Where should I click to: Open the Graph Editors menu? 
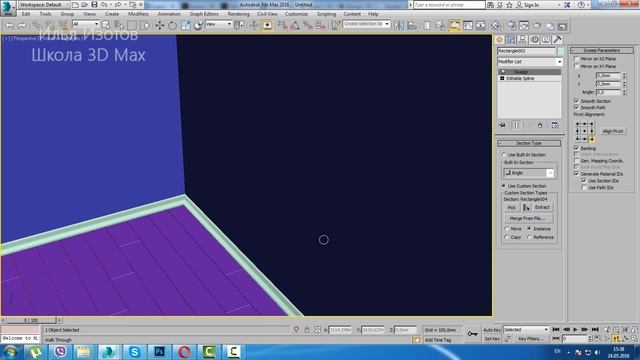204,14
